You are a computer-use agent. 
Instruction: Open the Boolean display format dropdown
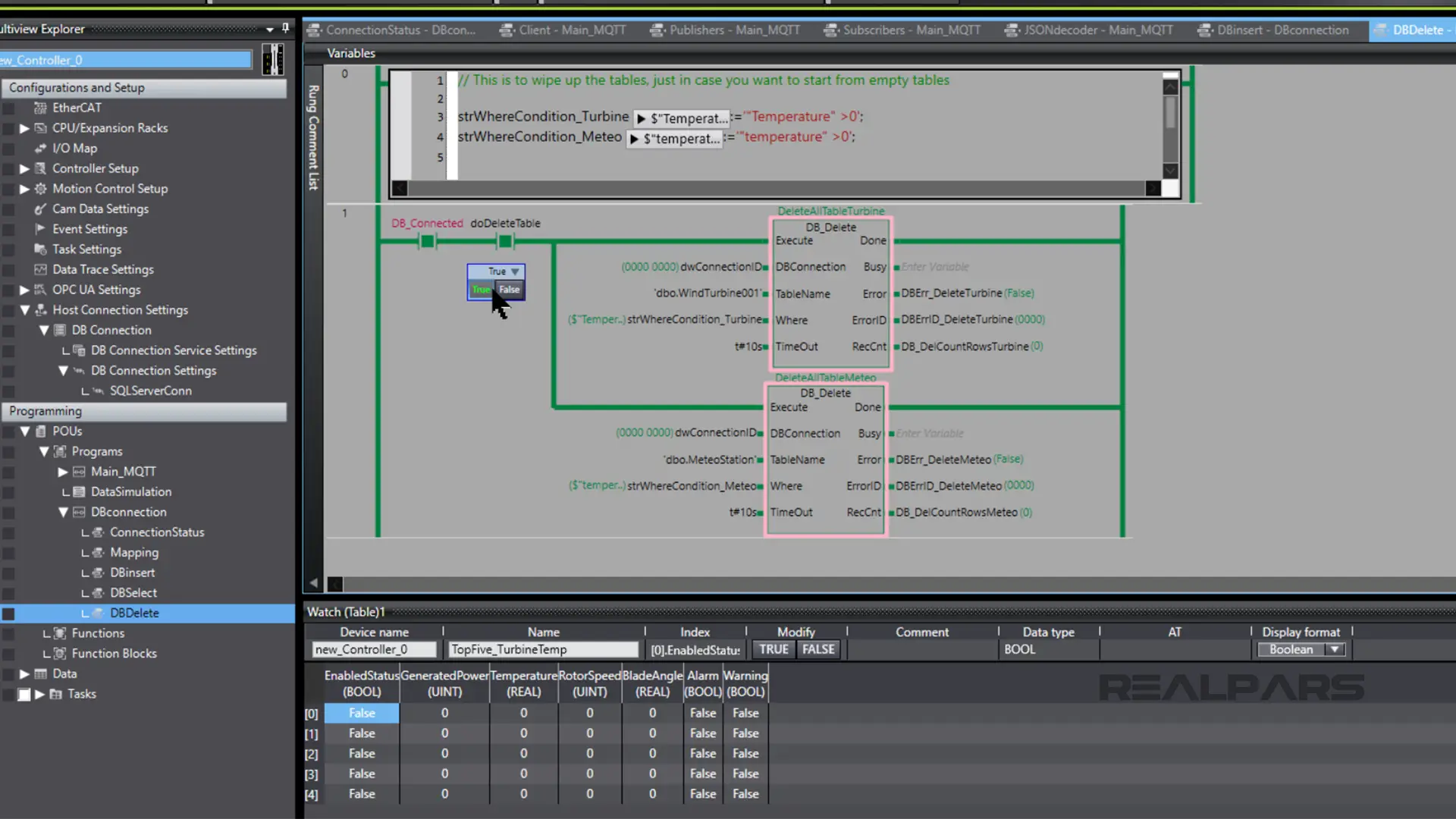1335,650
